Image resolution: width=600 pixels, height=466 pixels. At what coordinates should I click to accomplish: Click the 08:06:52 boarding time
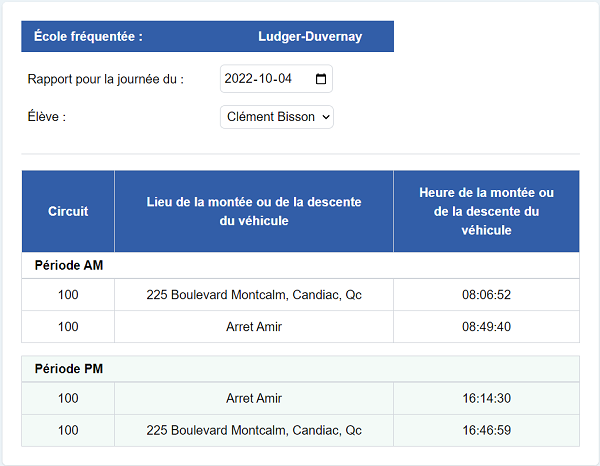pyautogui.click(x=486, y=295)
